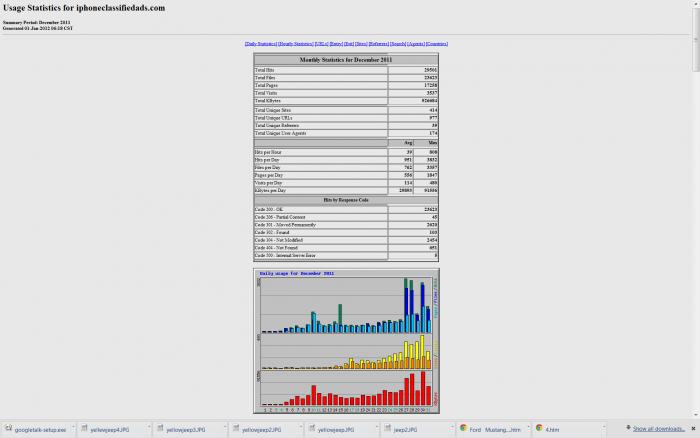
Task: Expand options arrow for yellowjeep4.JPG download
Action: pos(149,429)
